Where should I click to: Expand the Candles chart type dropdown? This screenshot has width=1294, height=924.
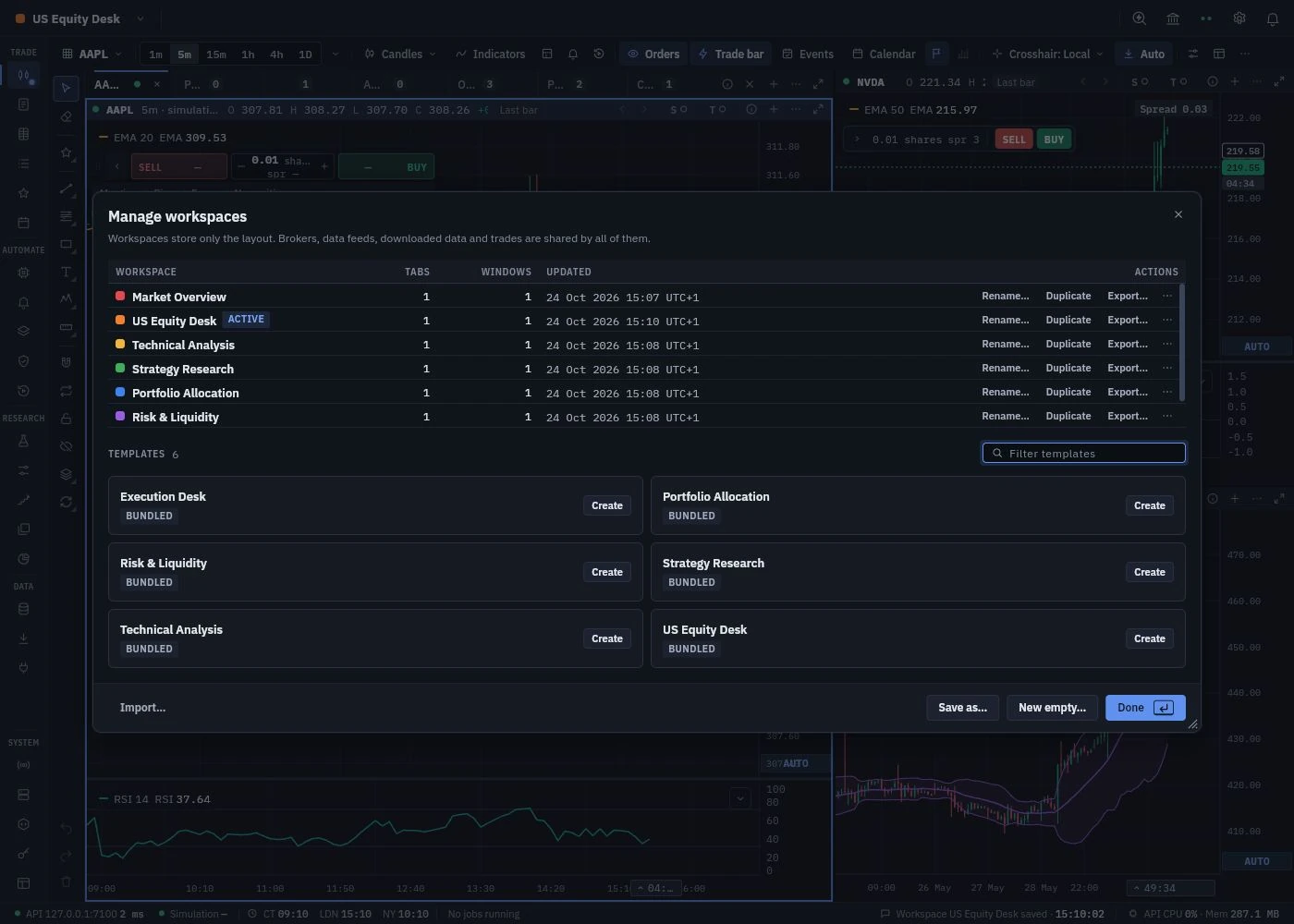click(x=400, y=54)
